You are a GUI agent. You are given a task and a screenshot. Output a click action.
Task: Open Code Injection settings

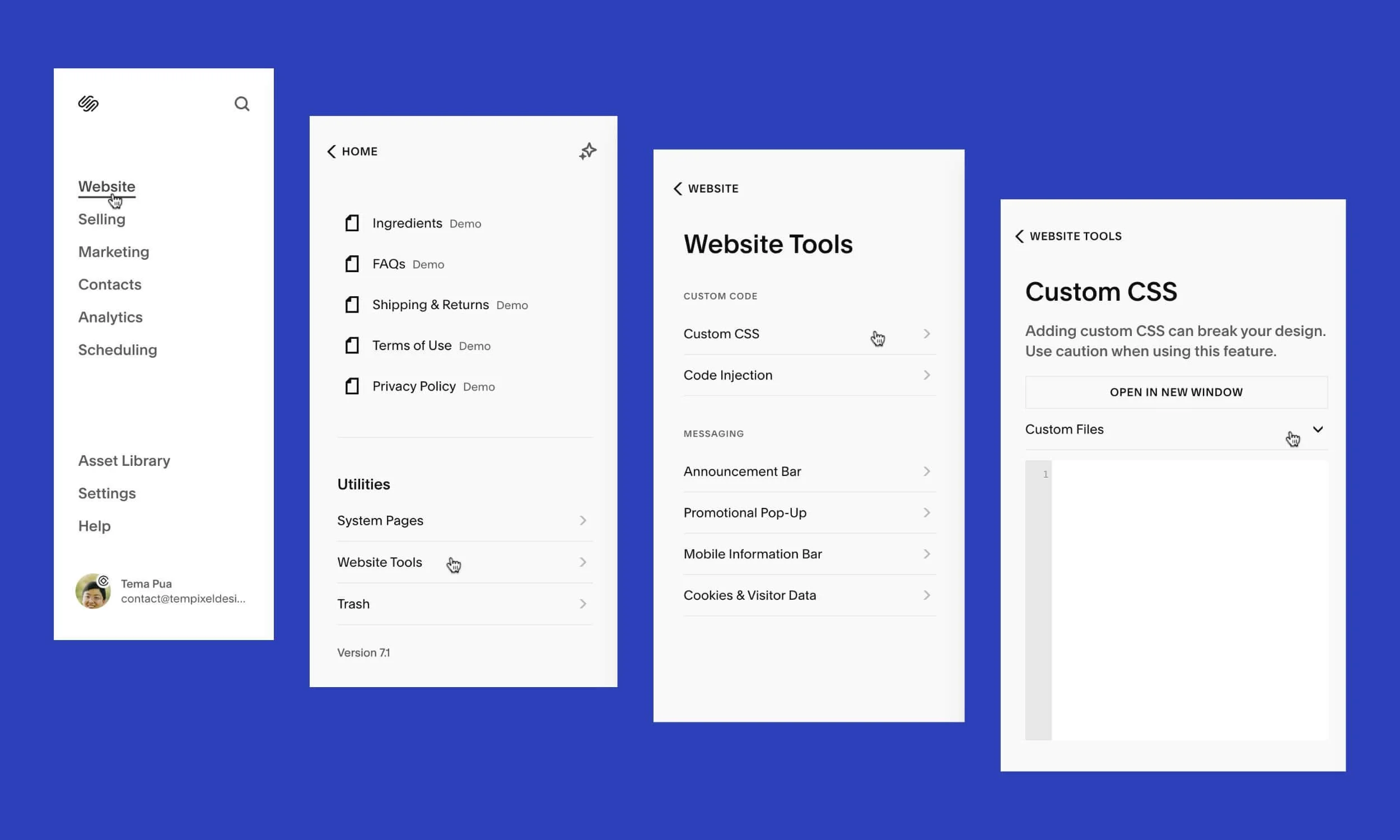pyautogui.click(x=728, y=375)
